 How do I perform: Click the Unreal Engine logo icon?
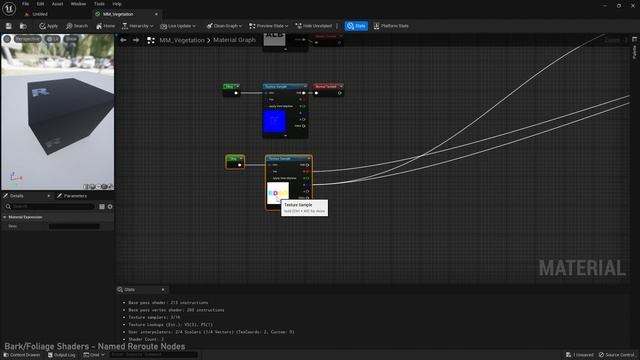(9, 8)
